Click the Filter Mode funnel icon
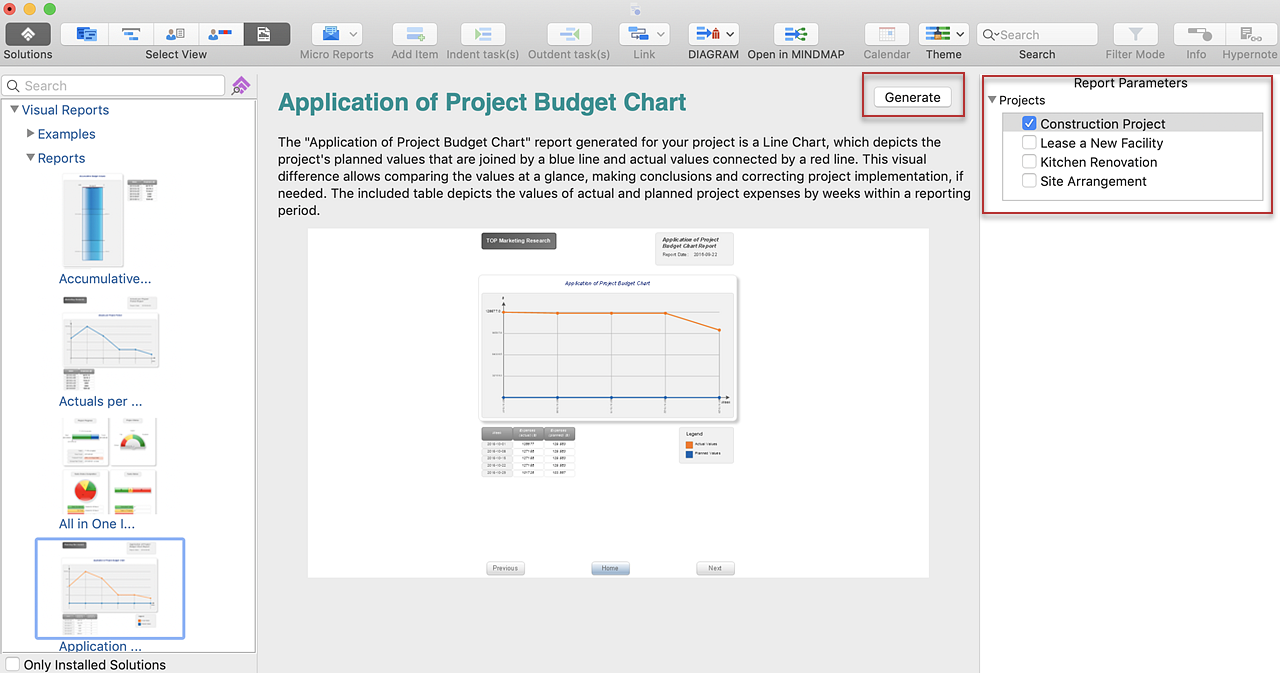1280x673 pixels. tap(1136, 34)
